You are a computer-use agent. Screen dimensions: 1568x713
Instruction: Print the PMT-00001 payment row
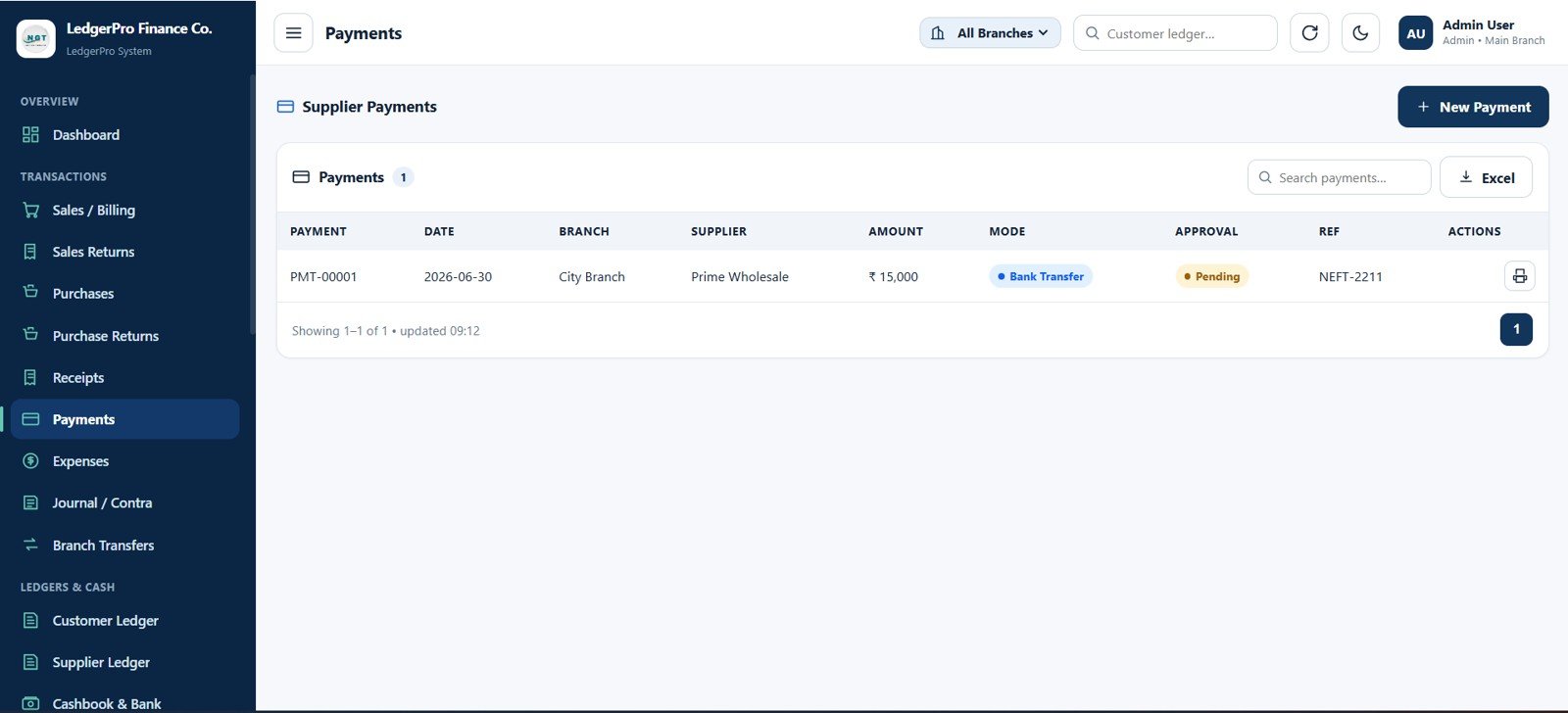1519,276
